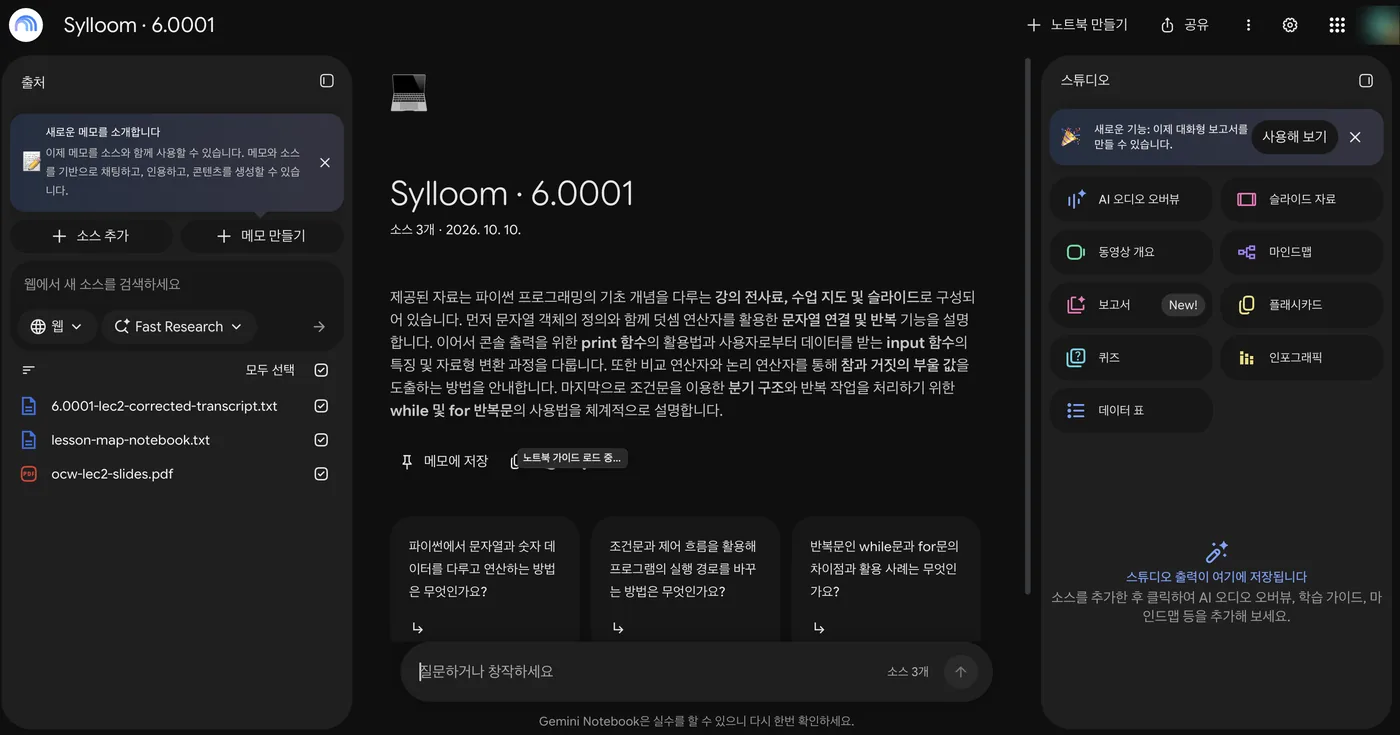1400x735 pixels.
Task: Create a 마인드맵
Action: tap(1302, 252)
